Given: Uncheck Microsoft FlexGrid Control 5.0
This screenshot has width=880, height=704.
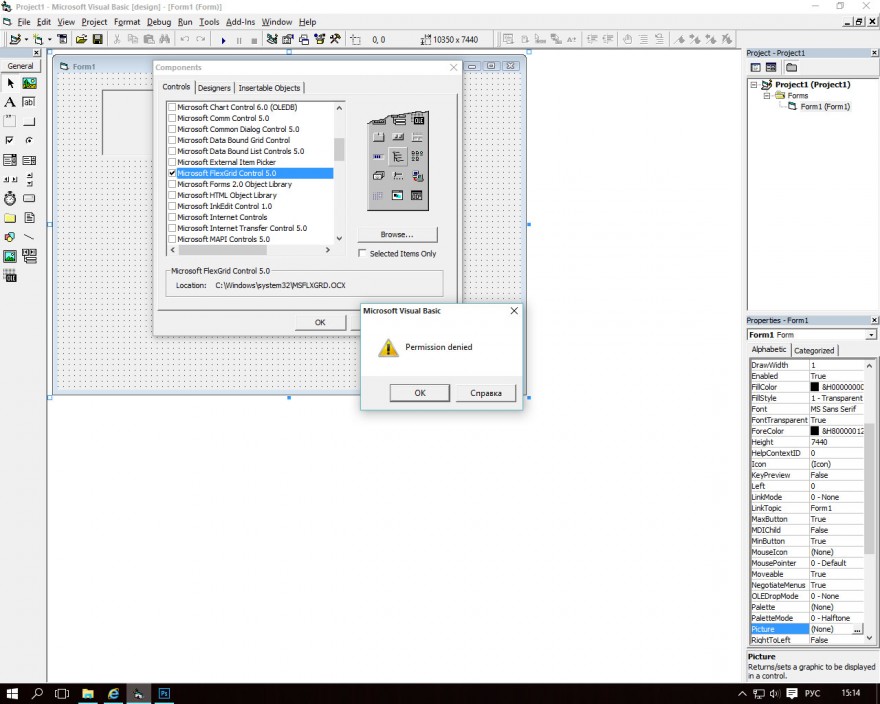Looking at the screenshot, I should (x=172, y=173).
